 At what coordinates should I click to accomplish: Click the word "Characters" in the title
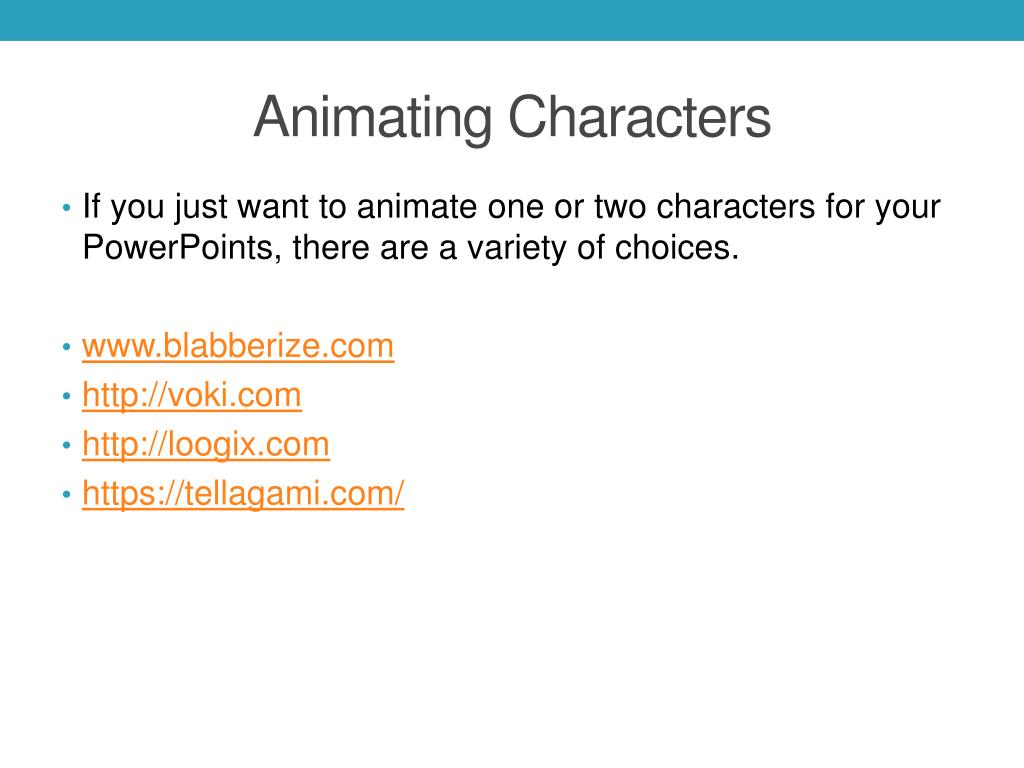tap(639, 118)
